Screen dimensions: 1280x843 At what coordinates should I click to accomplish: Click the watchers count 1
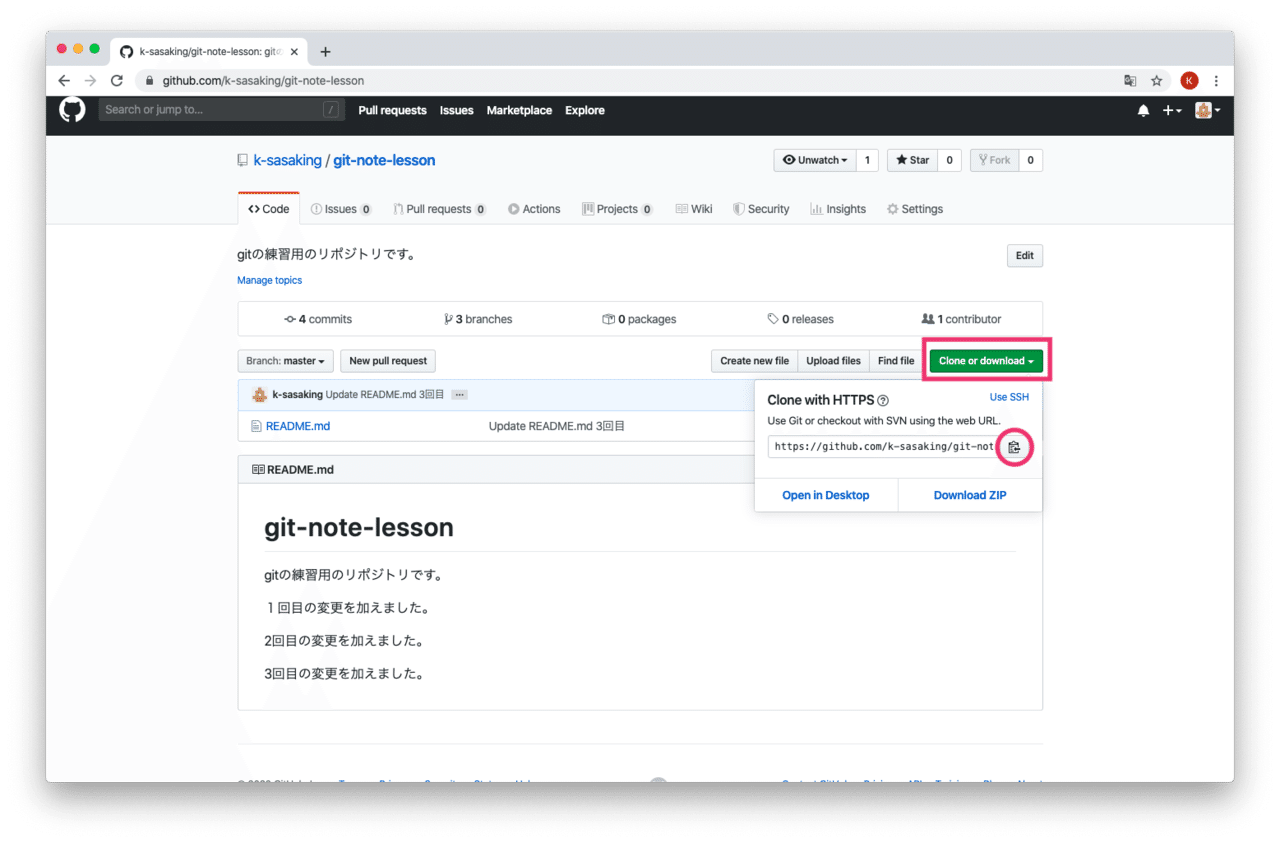coord(868,160)
